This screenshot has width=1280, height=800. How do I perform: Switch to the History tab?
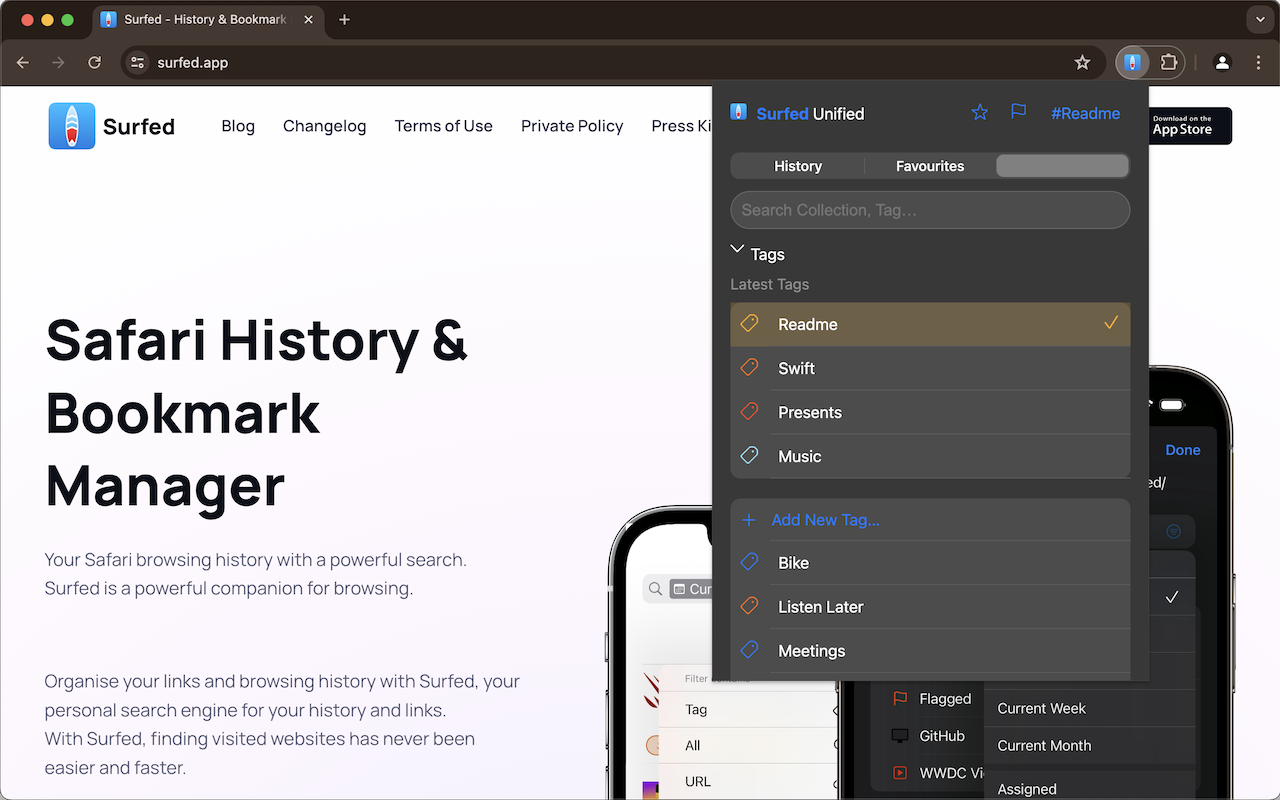coord(798,166)
